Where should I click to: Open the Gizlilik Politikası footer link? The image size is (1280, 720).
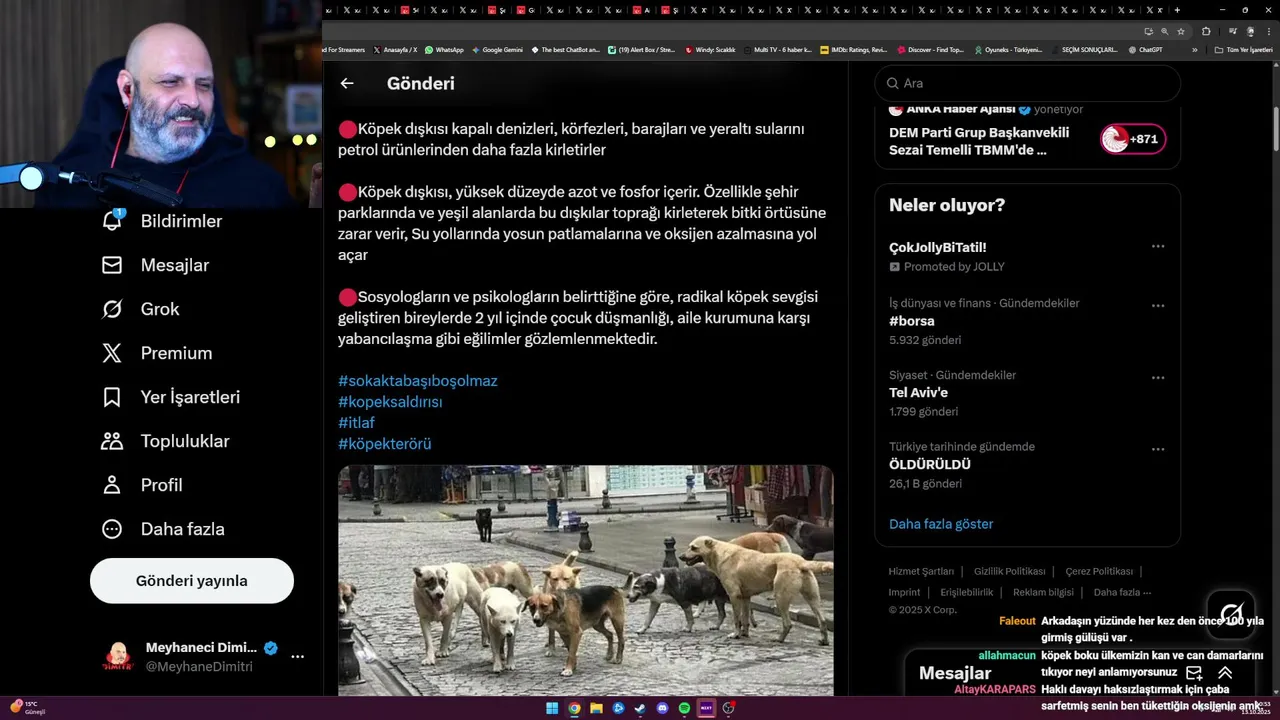pyautogui.click(x=1009, y=572)
